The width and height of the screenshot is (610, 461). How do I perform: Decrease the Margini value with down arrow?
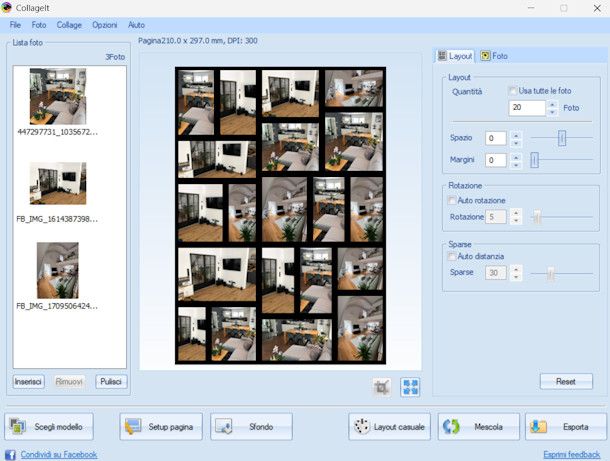516,164
